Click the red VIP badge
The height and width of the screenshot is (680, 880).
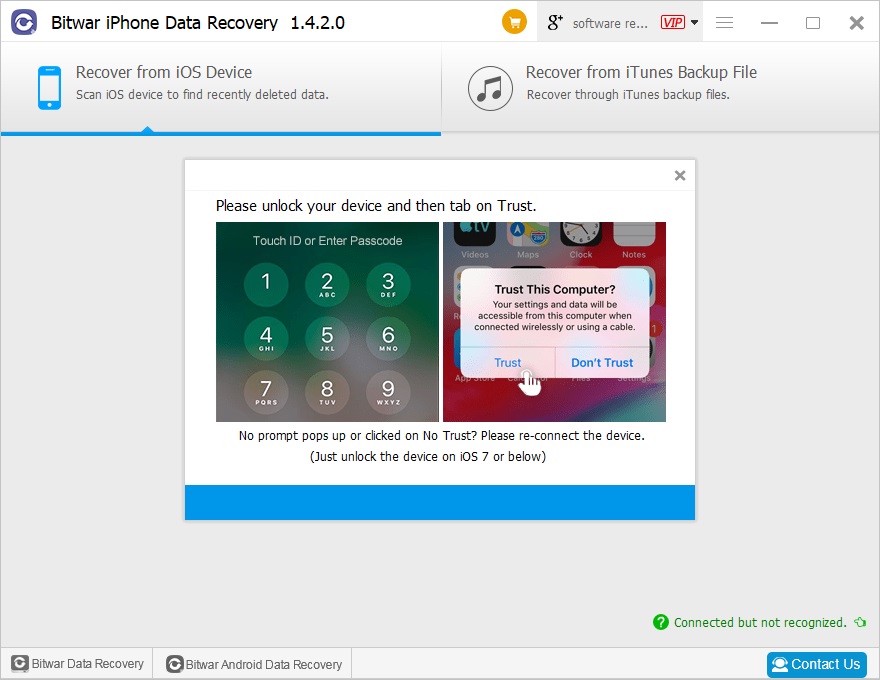[672, 22]
